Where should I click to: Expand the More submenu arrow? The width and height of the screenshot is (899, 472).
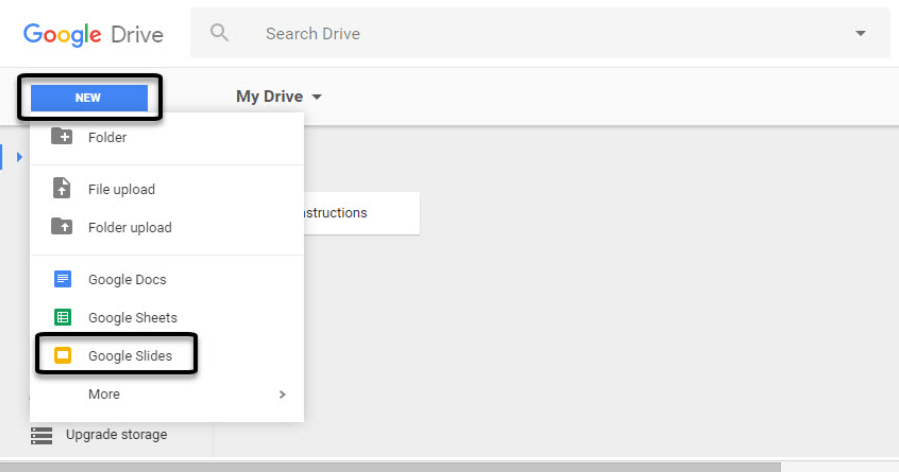click(282, 394)
